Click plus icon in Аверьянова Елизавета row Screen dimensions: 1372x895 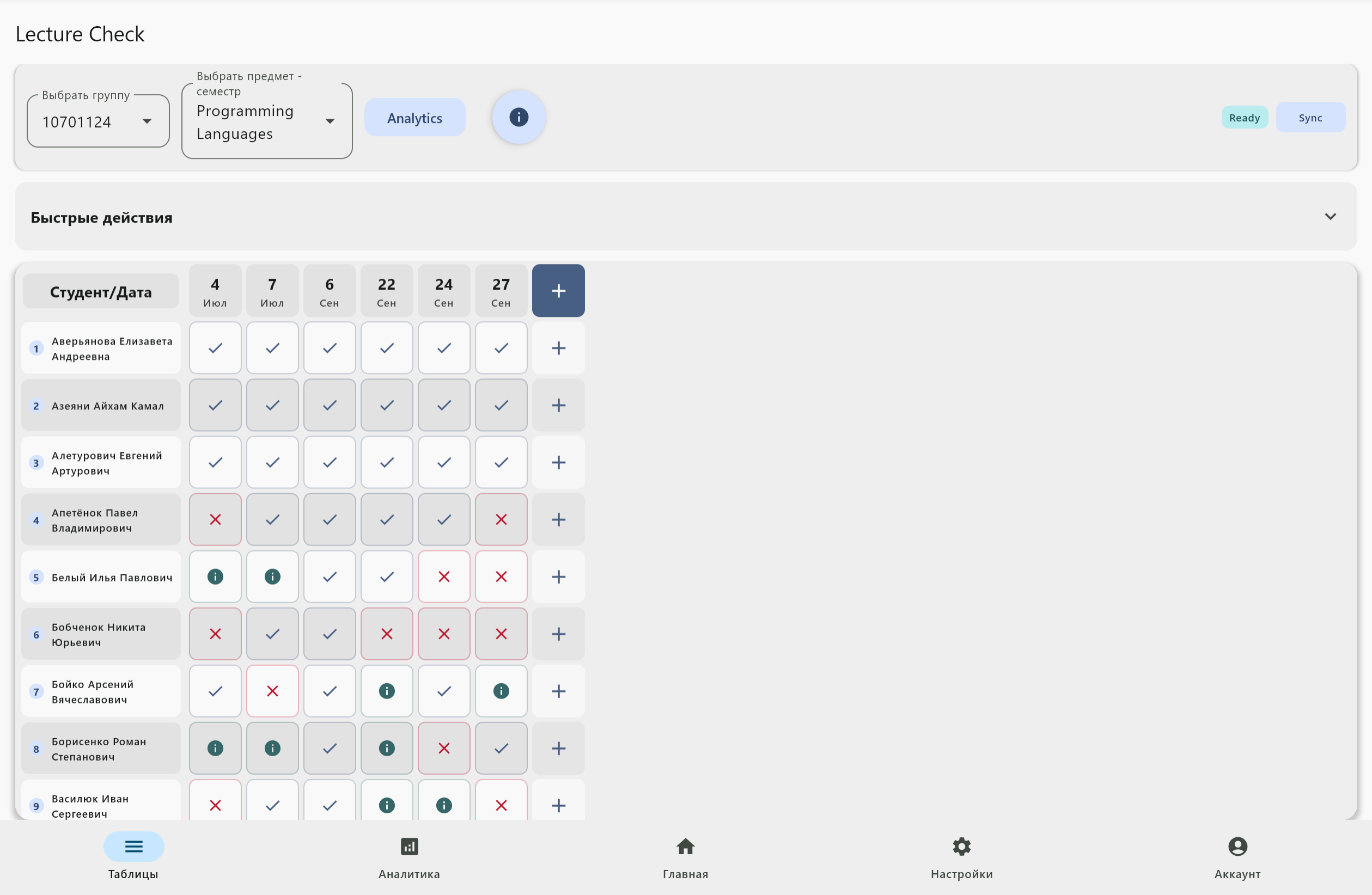click(557, 348)
